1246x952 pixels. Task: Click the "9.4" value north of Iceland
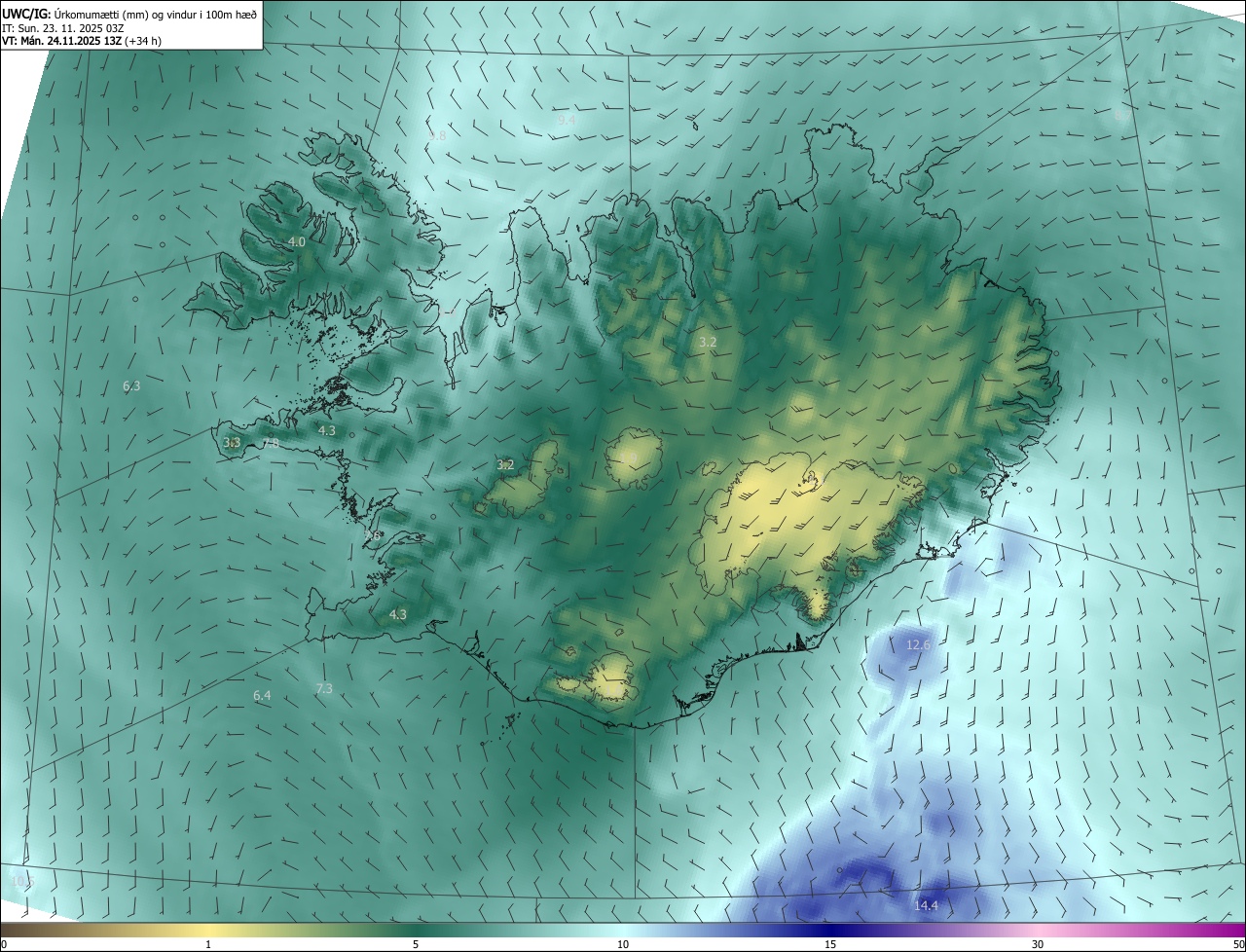click(567, 121)
